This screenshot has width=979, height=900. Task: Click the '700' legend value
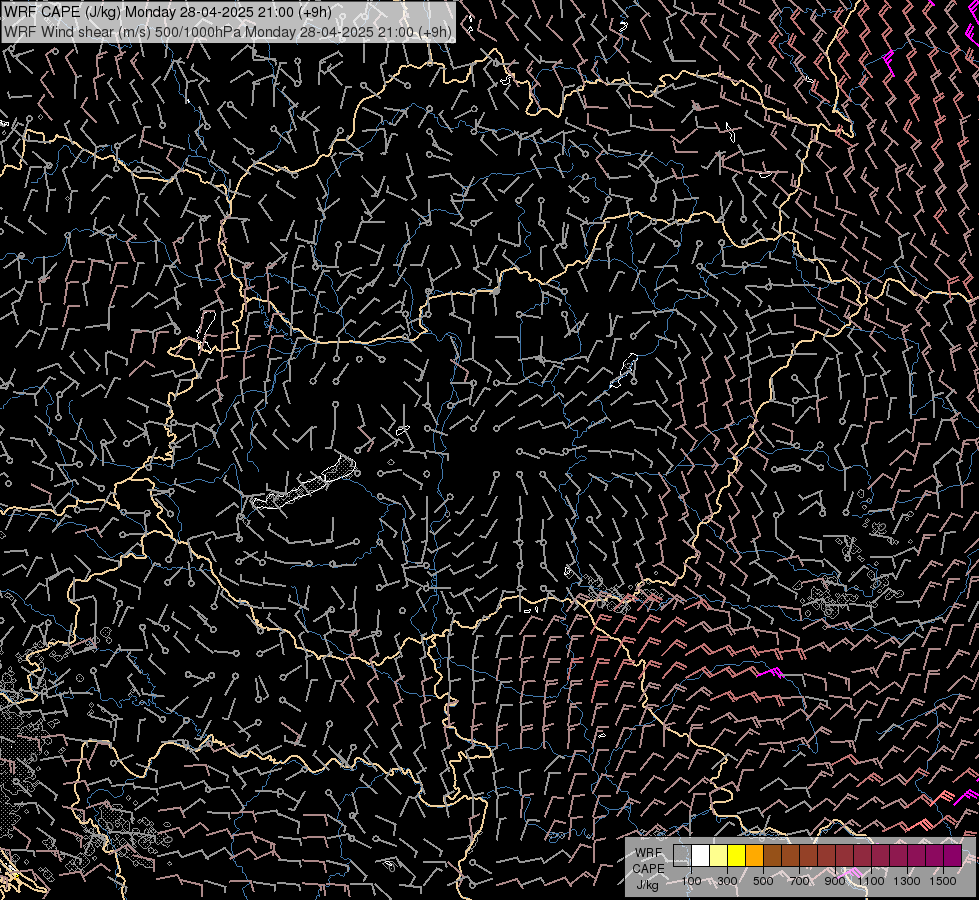799,881
